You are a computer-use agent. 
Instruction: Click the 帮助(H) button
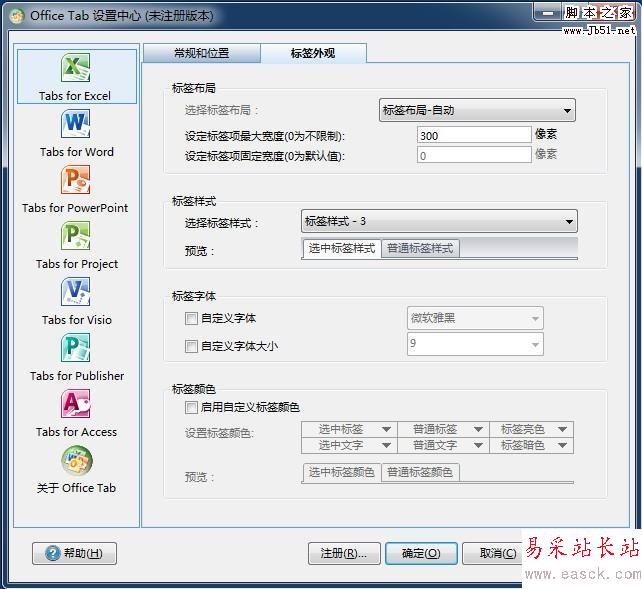pos(75,553)
